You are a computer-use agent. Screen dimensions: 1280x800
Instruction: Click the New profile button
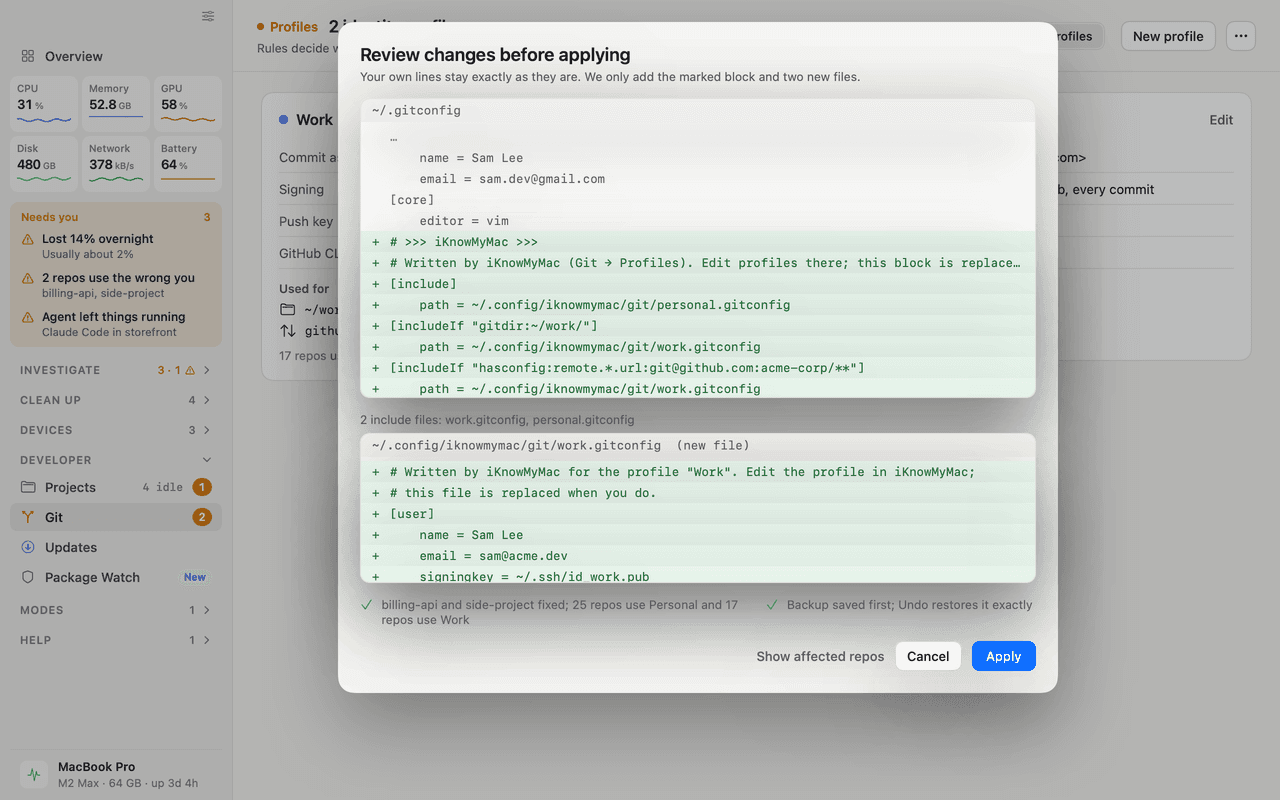(x=1168, y=36)
